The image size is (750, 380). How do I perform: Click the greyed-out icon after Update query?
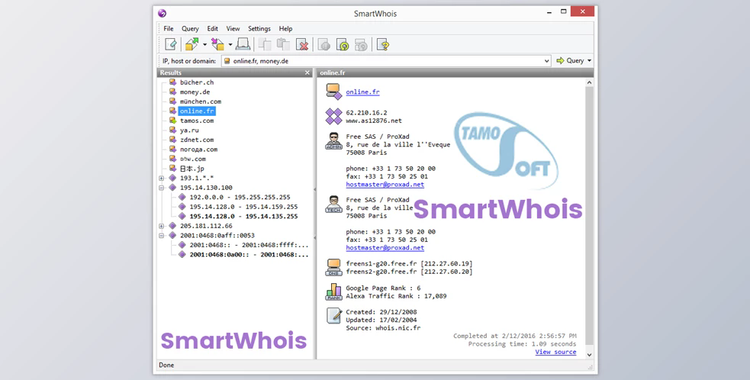pyautogui.click(x=361, y=45)
